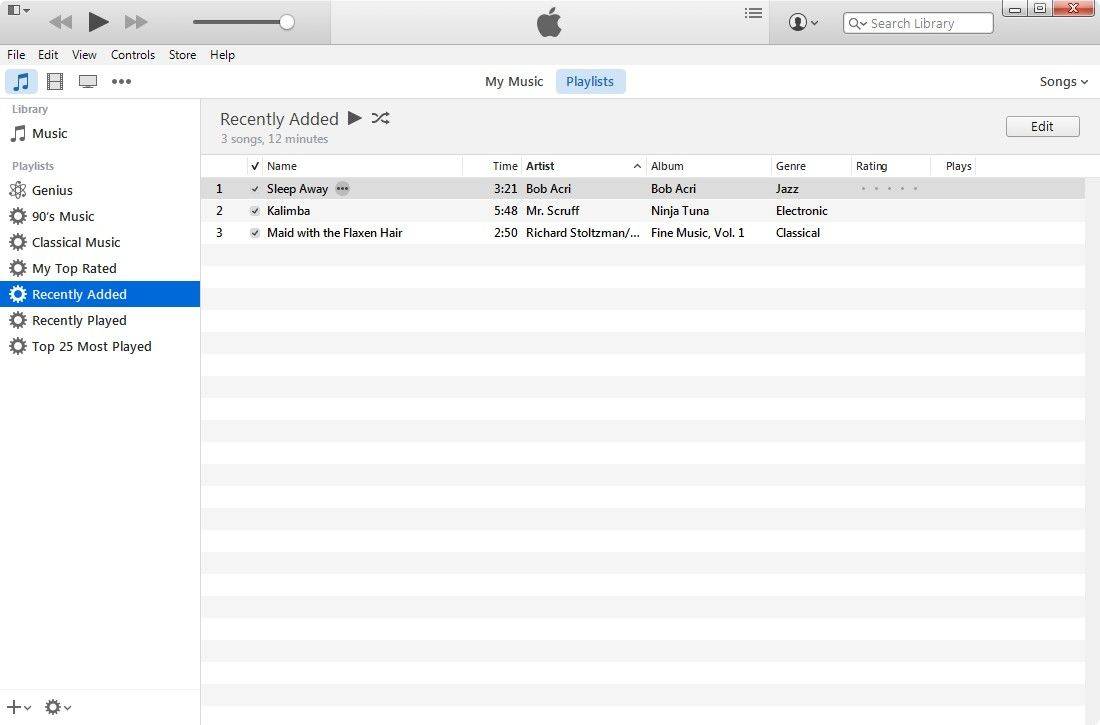Image resolution: width=1100 pixels, height=725 pixels.
Task: Open the 90's Music smart playlist
Action: (100, 216)
